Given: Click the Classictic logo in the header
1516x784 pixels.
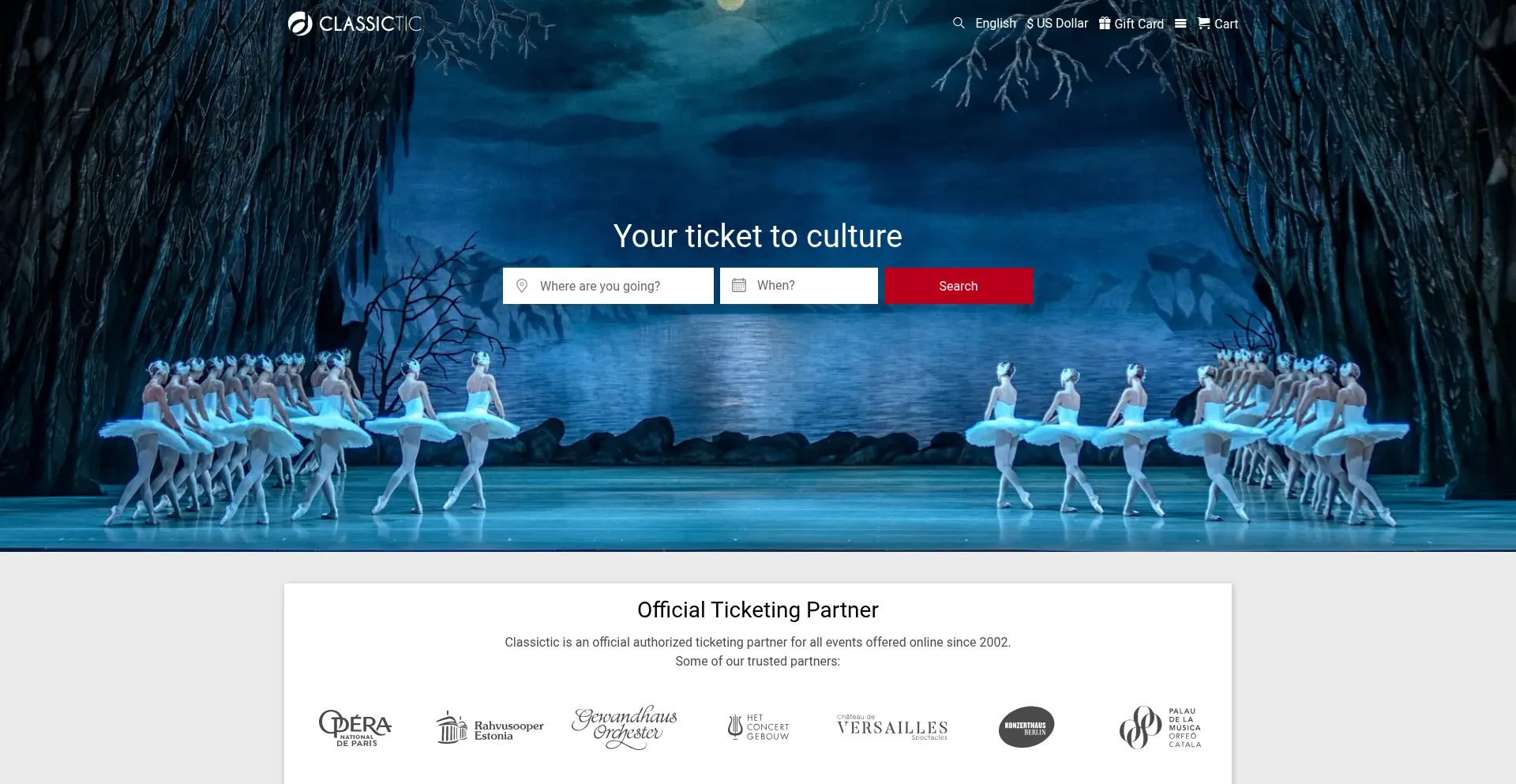Looking at the screenshot, I should point(355,24).
